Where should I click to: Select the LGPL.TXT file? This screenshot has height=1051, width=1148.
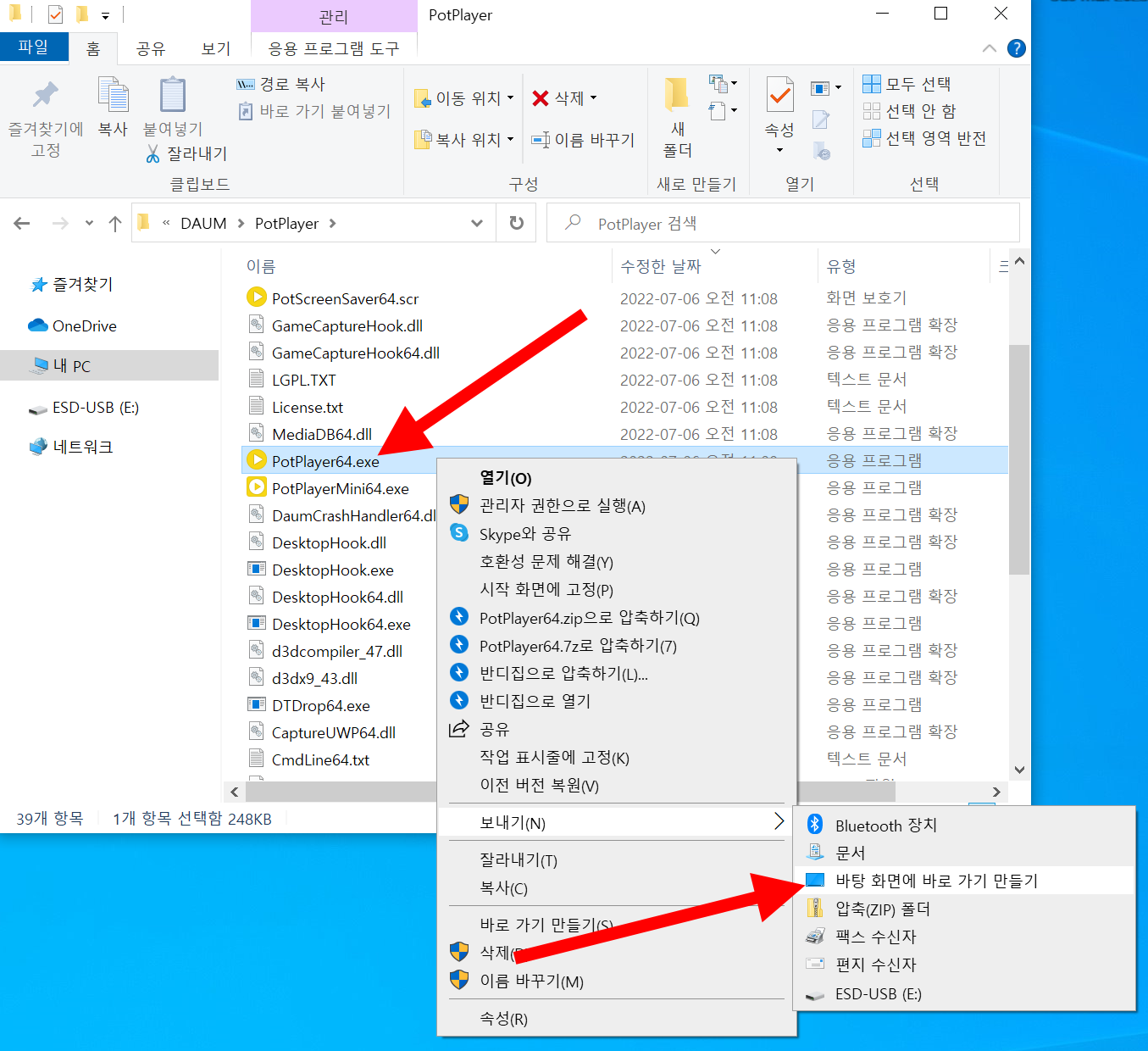pos(303,380)
